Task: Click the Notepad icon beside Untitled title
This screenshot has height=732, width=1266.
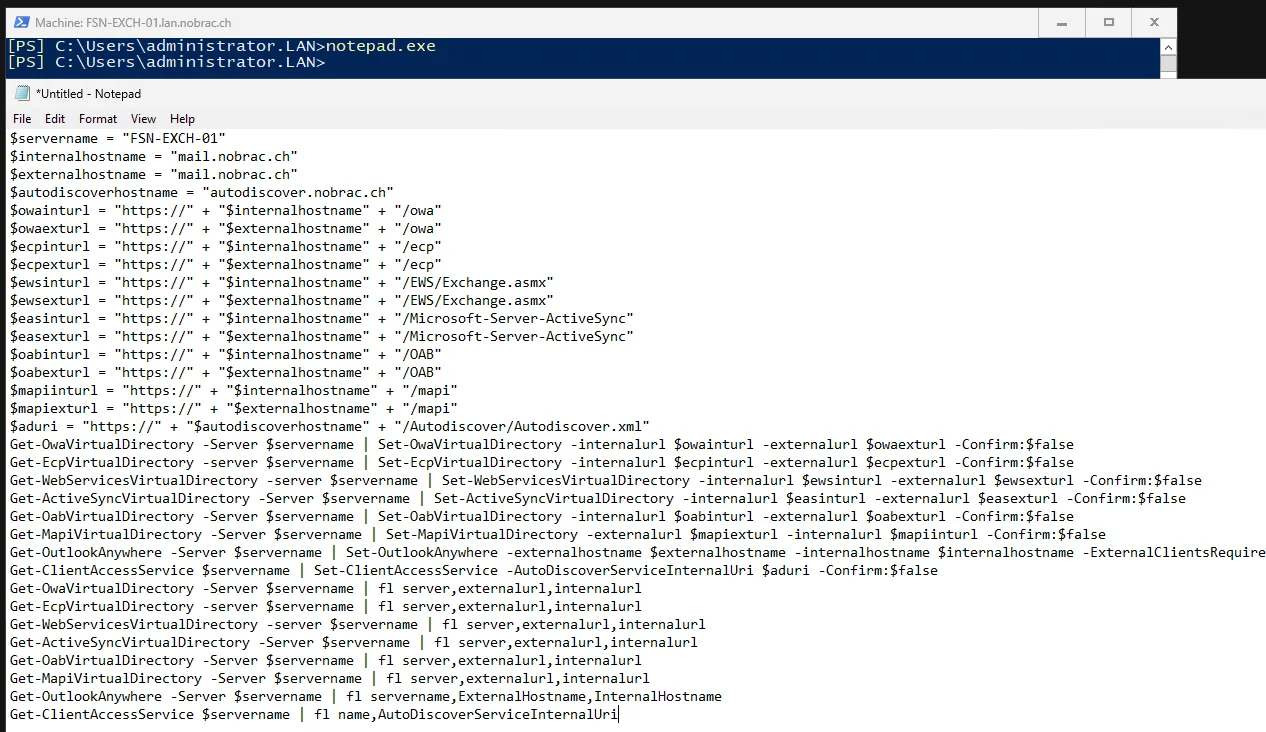Action: point(22,94)
